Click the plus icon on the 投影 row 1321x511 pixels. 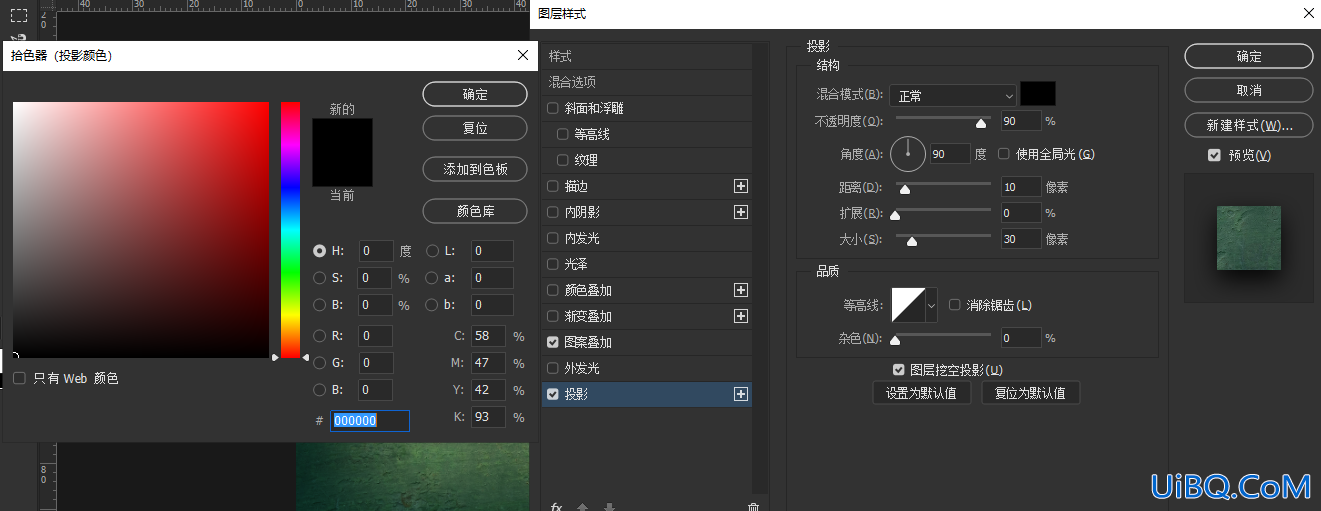tap(741, 394)
